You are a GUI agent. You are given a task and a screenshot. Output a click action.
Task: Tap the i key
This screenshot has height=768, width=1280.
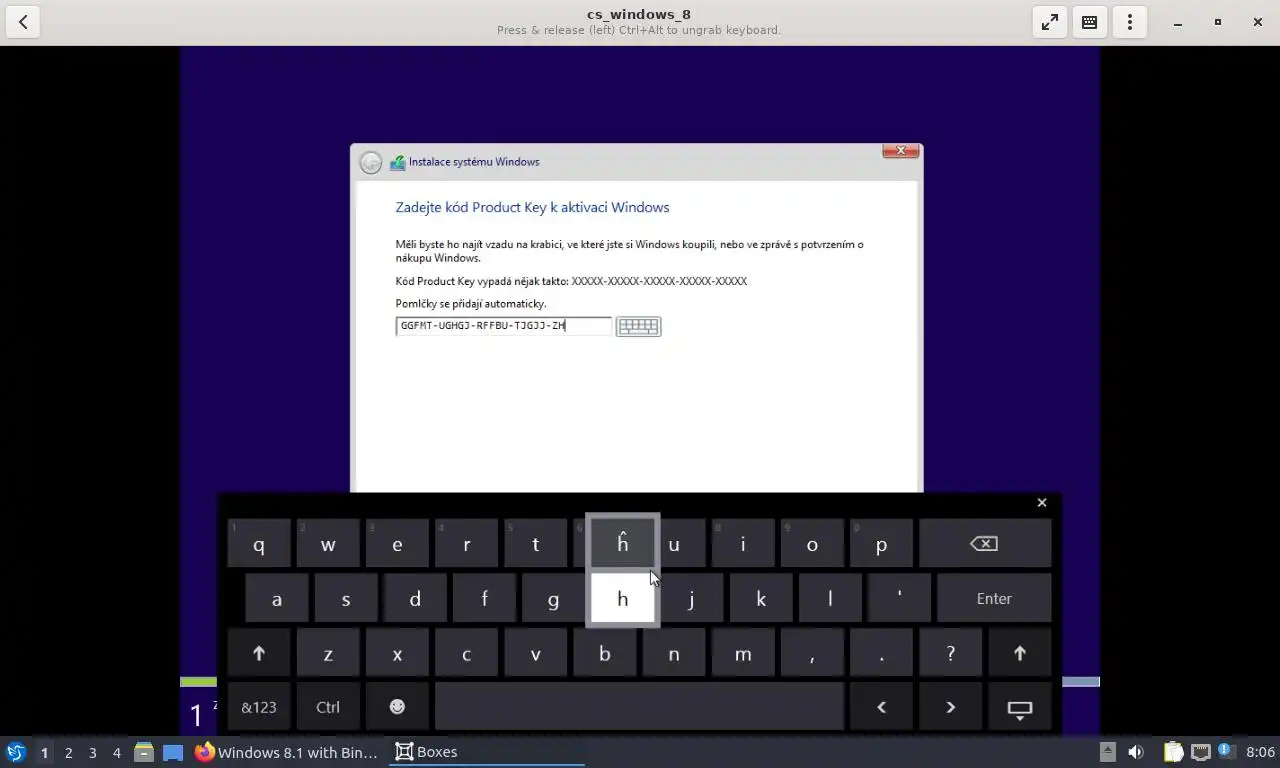743,544
